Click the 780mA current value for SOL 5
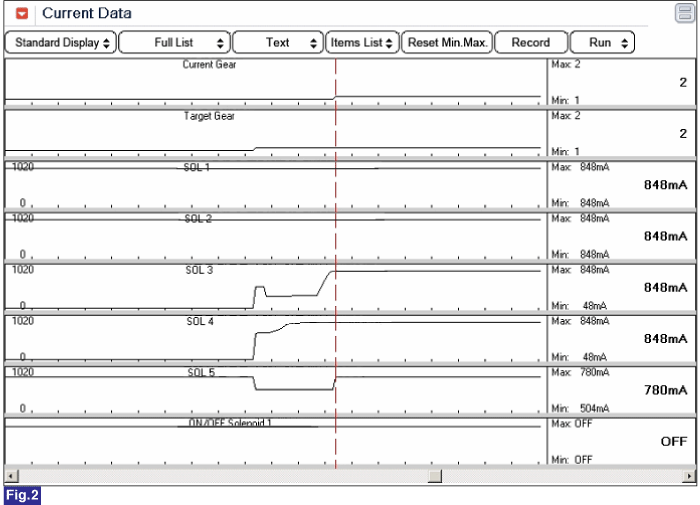This screenshot has height=505, width=700. coord(665,390)
